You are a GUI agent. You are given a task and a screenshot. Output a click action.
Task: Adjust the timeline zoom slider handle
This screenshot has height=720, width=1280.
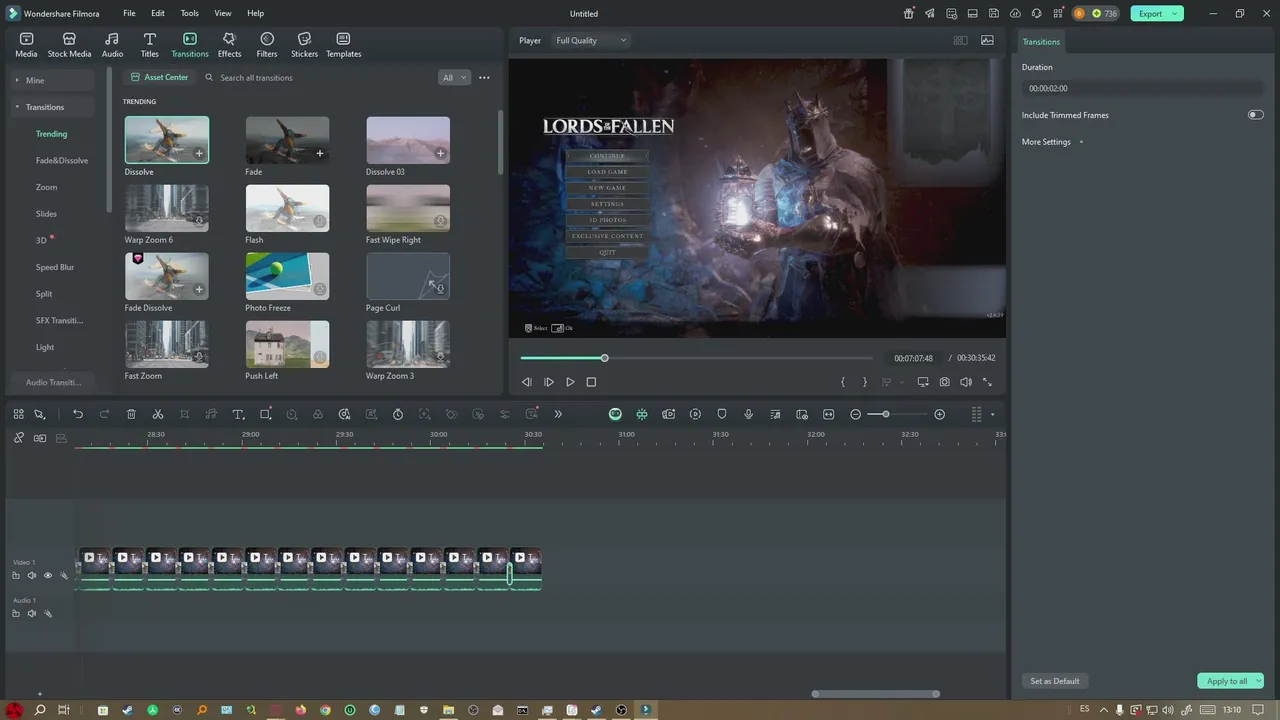[x=885, y=414]
